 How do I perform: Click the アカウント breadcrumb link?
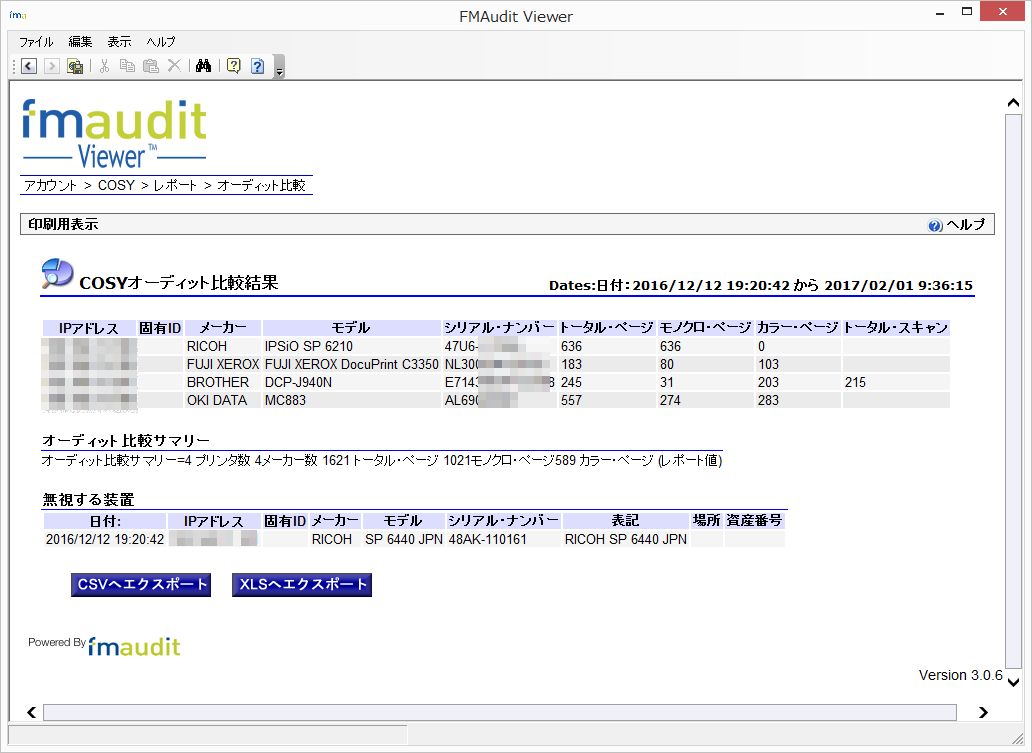[x=51, y=186]
